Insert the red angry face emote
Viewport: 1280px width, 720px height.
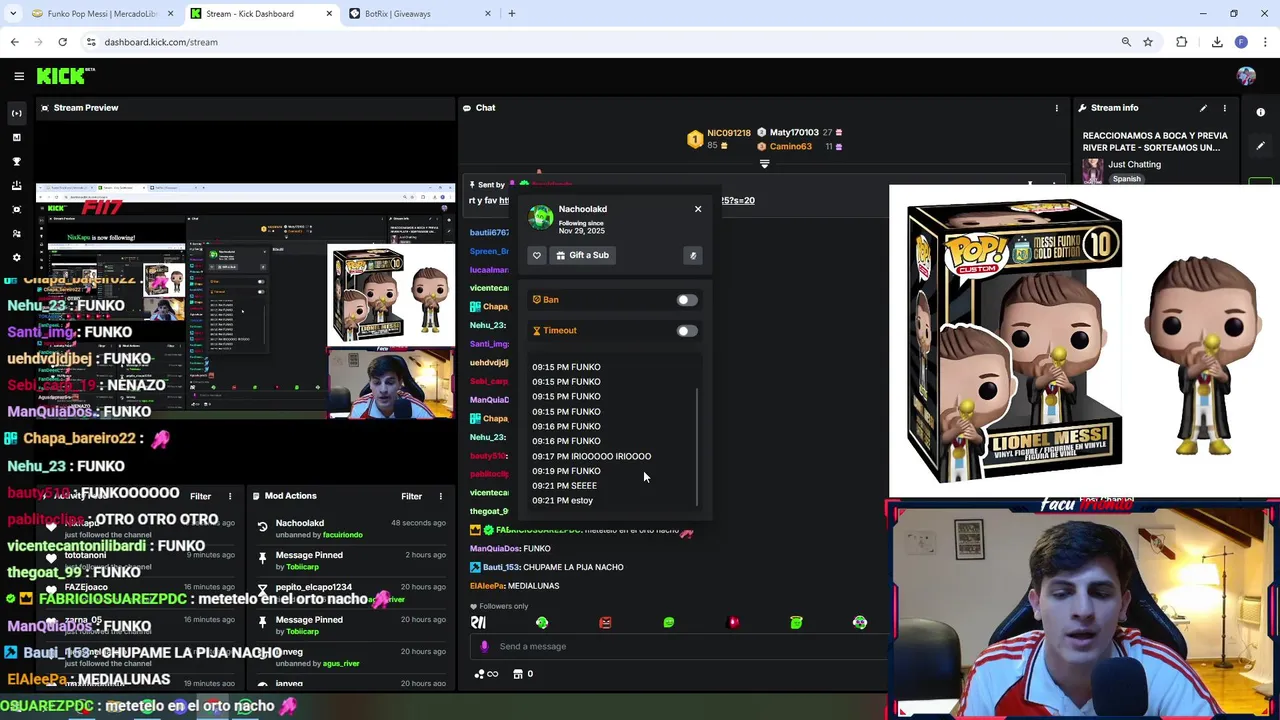(x=605, y=623)
